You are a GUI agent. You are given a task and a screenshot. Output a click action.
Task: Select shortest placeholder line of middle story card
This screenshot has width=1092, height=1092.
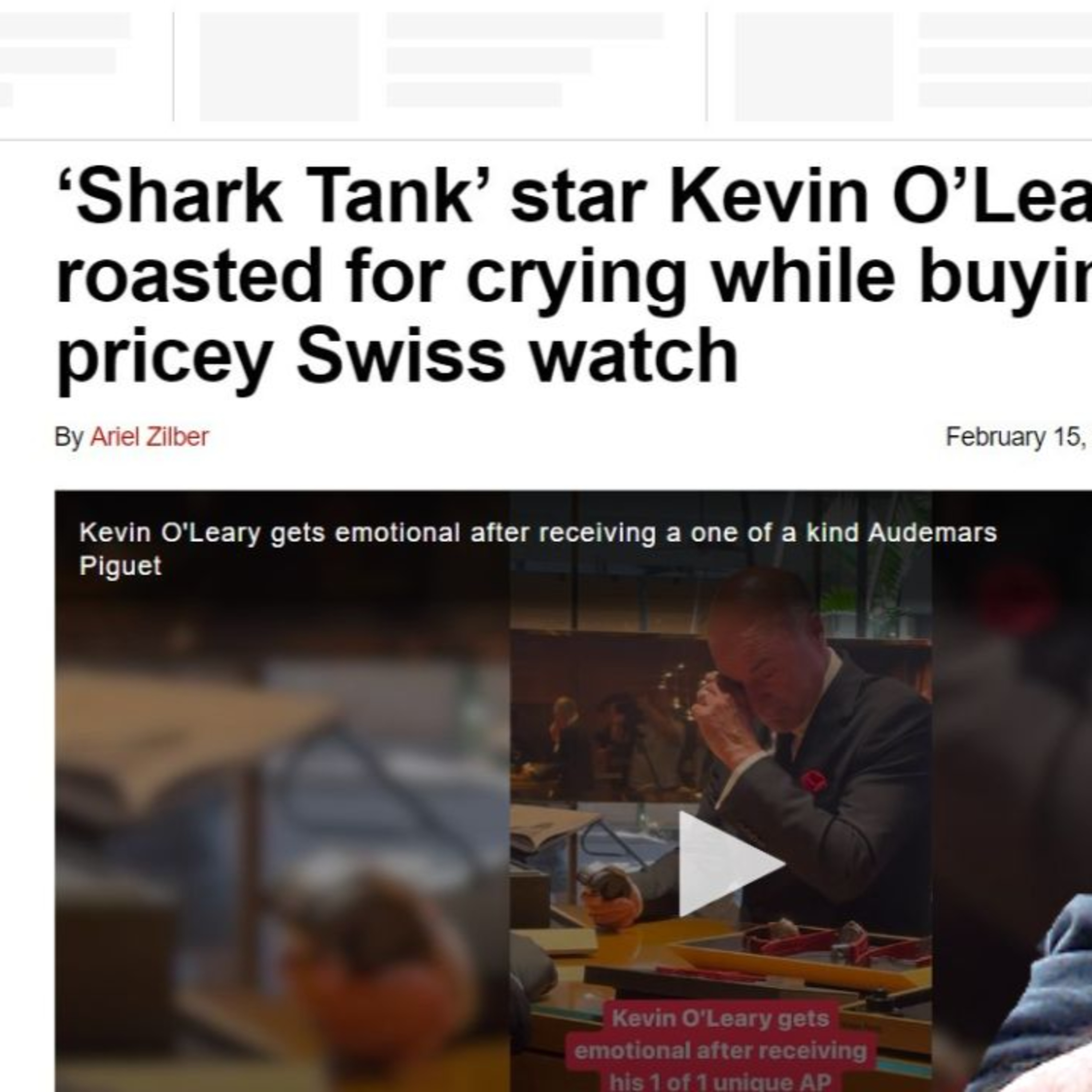[474, 95]
